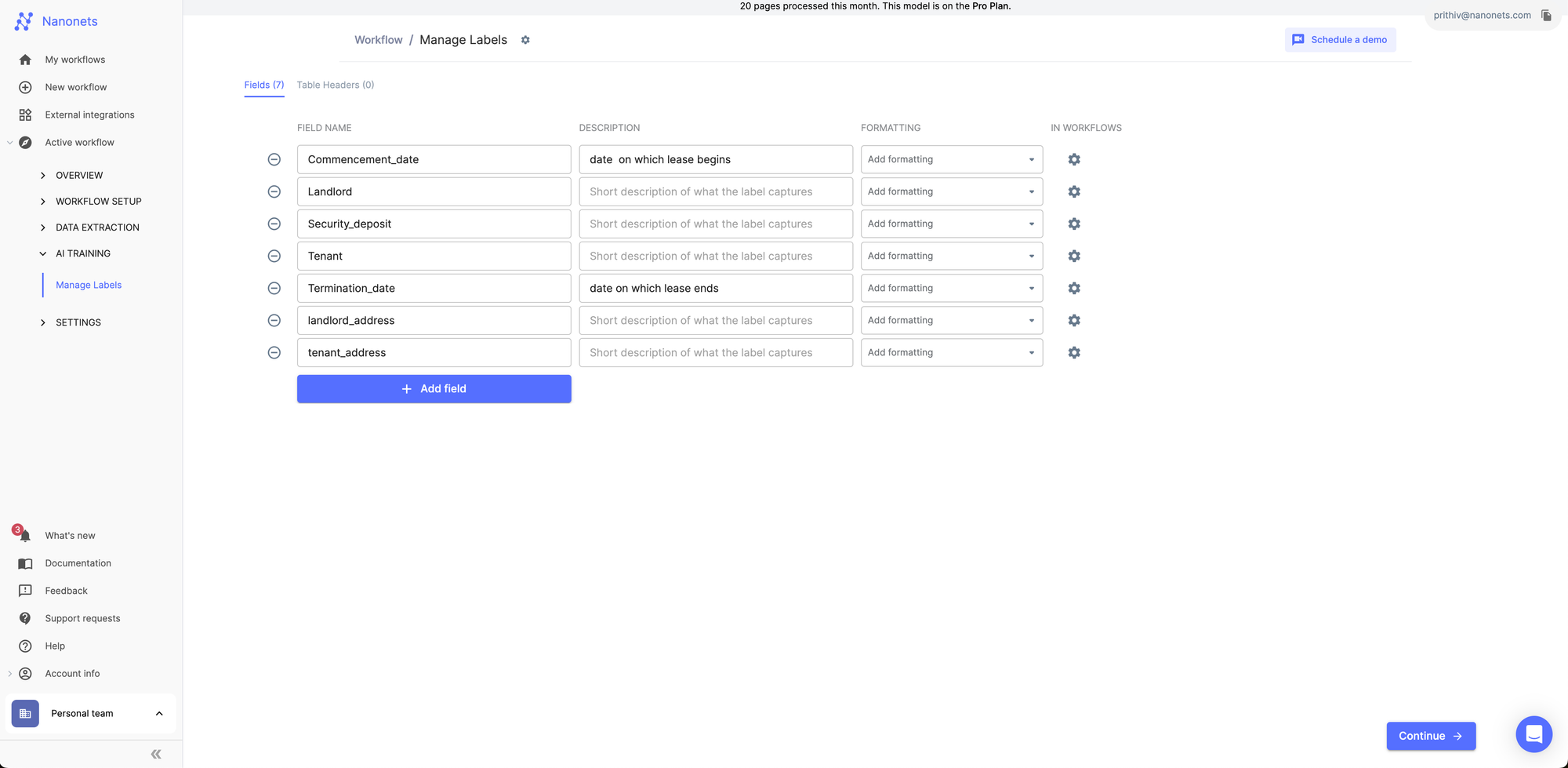Switch to the Table Headers tab
This screenshot has width=1568, height=768.
[x=336, y=85]
